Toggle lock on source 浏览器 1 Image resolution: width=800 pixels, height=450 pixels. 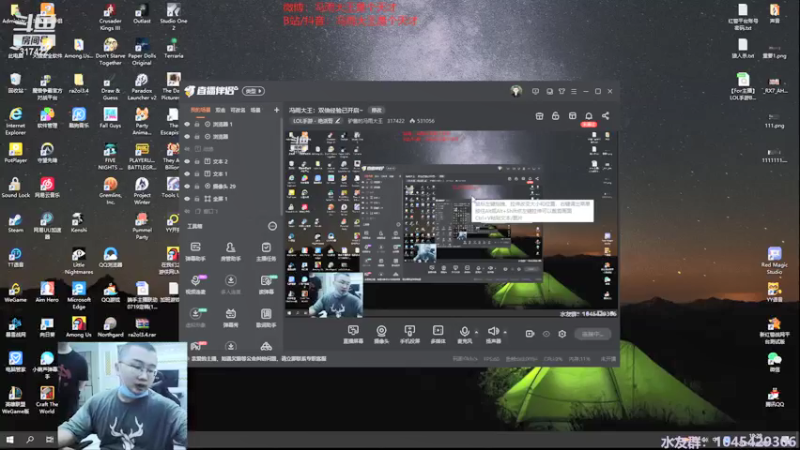[197, 124]
